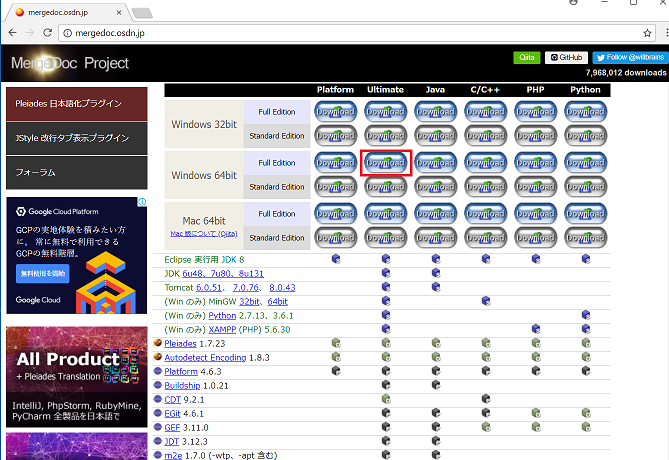The image size is (669, 460).
Task: Download Windows 64bit Full Edition PHP
Action: [x=535, y=163]
